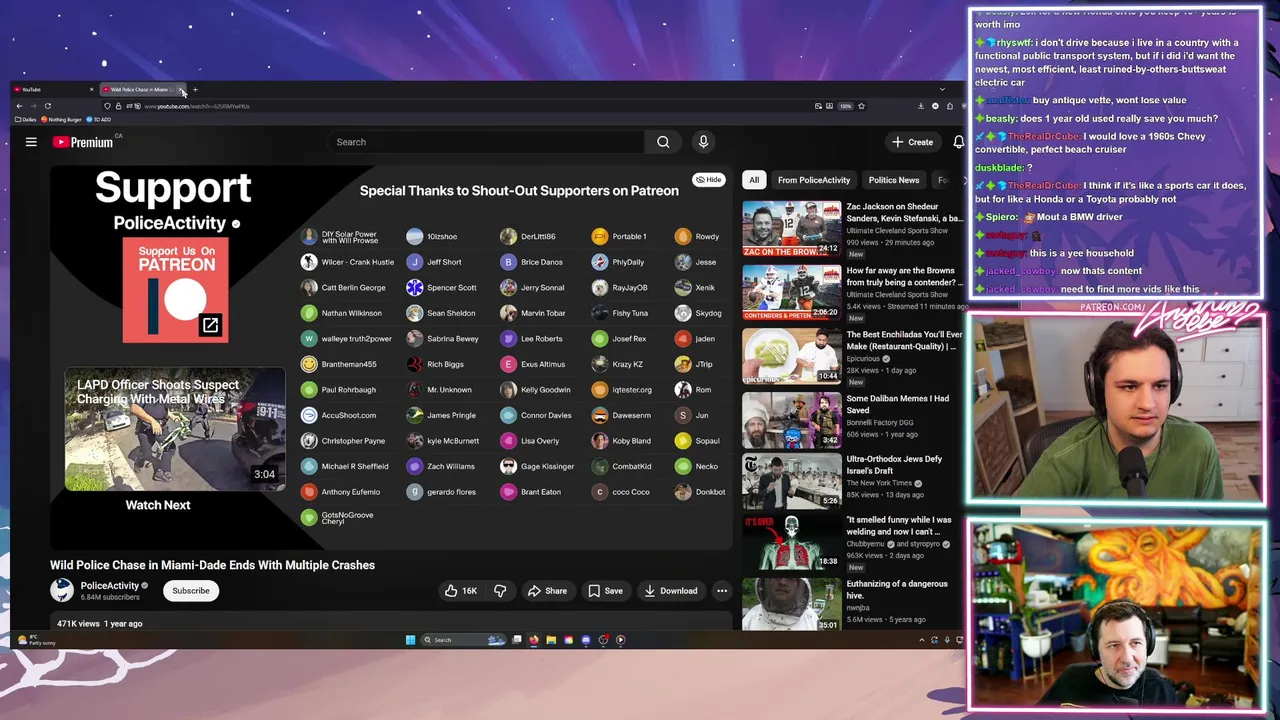Open Ultra-Orthodox Jews Defy Draft thumbnail

pyautogui.click(x=792, y=481)
